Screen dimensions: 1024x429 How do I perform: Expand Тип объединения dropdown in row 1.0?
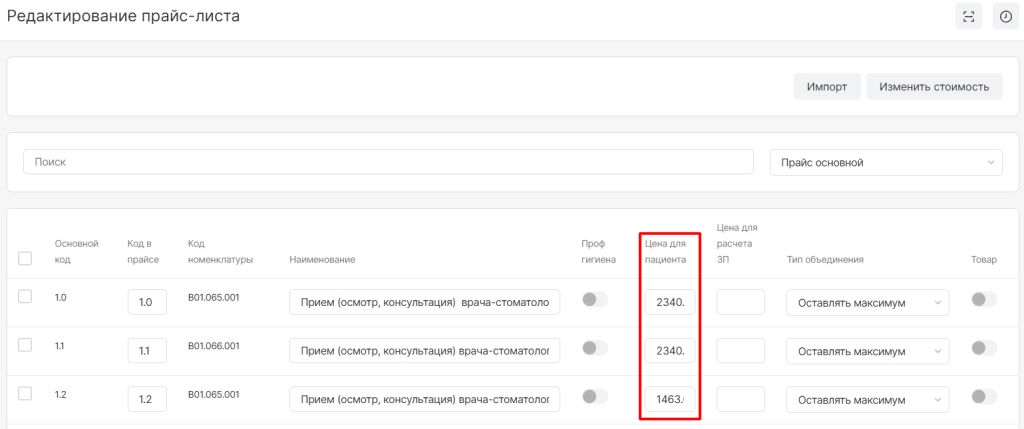(x=868, y=303)
